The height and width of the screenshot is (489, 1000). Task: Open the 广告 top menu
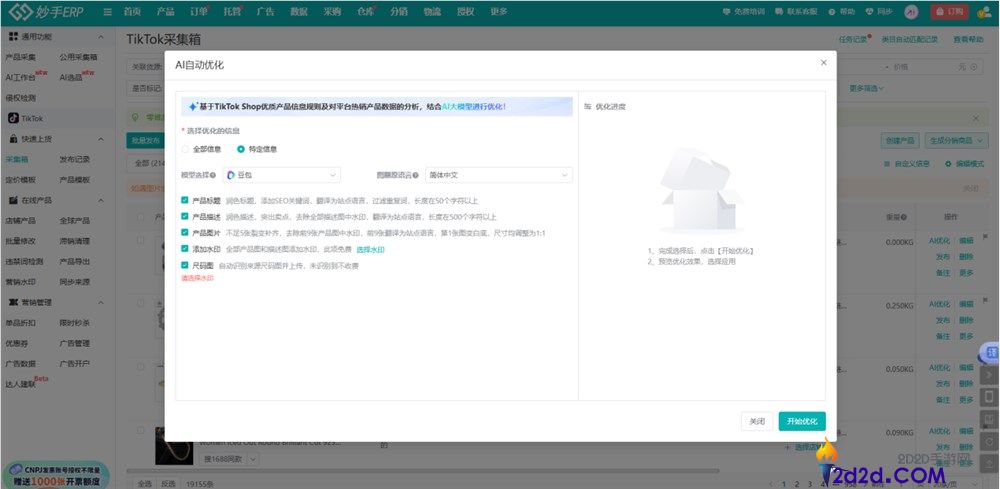click(265, 11)
